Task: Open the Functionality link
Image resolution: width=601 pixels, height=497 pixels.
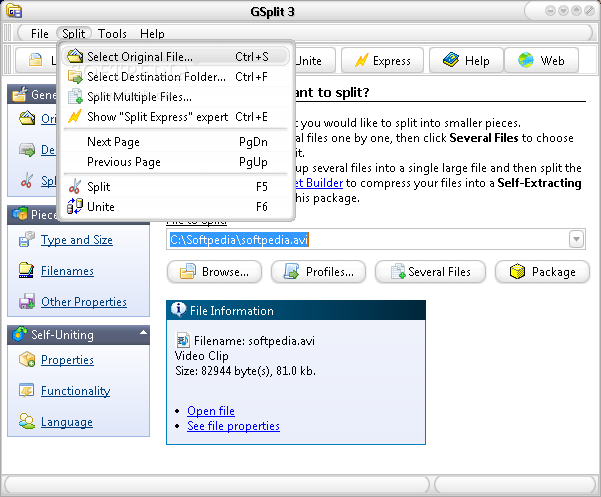Action: coord(76,391)
